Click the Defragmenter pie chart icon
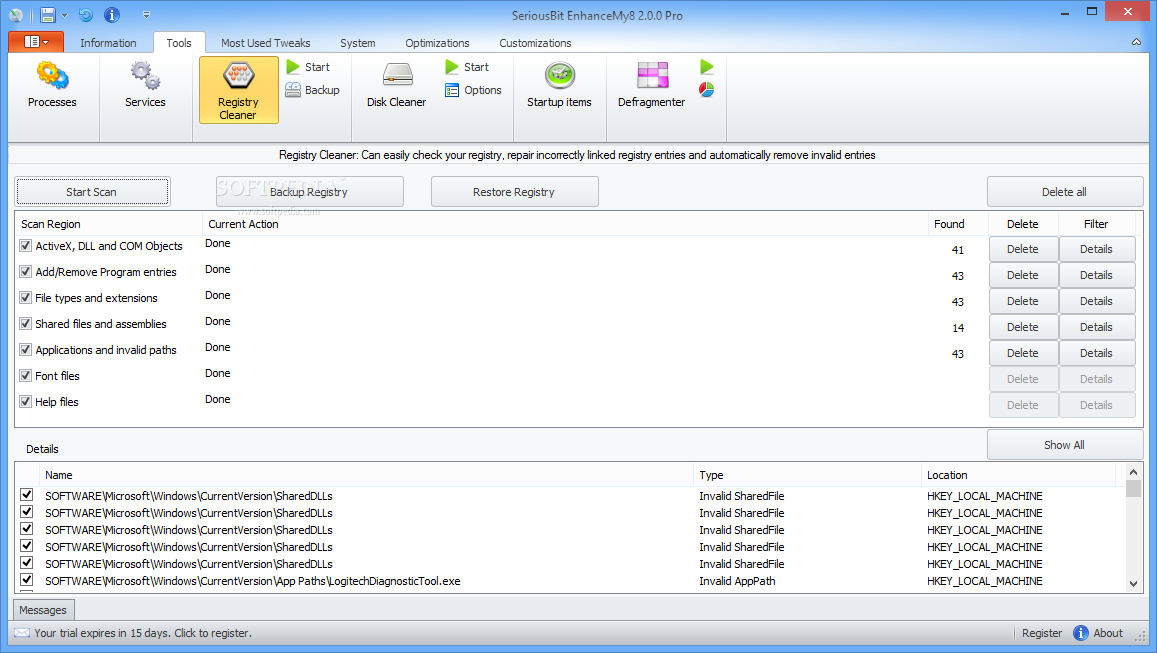Viewport: 1157px width, 653px height. [706, 89]
